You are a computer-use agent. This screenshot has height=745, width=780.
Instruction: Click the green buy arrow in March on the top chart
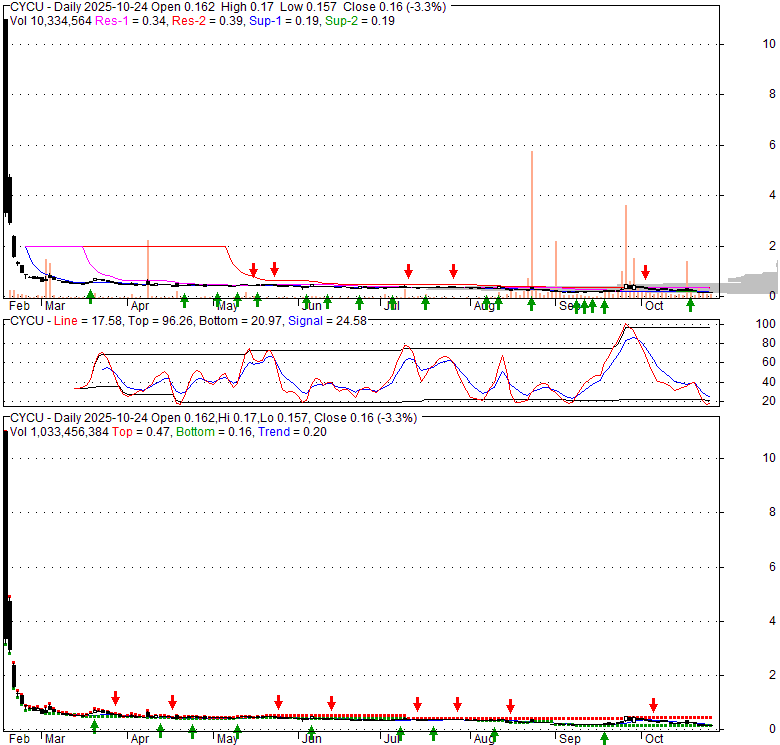[x=91, y=297]
